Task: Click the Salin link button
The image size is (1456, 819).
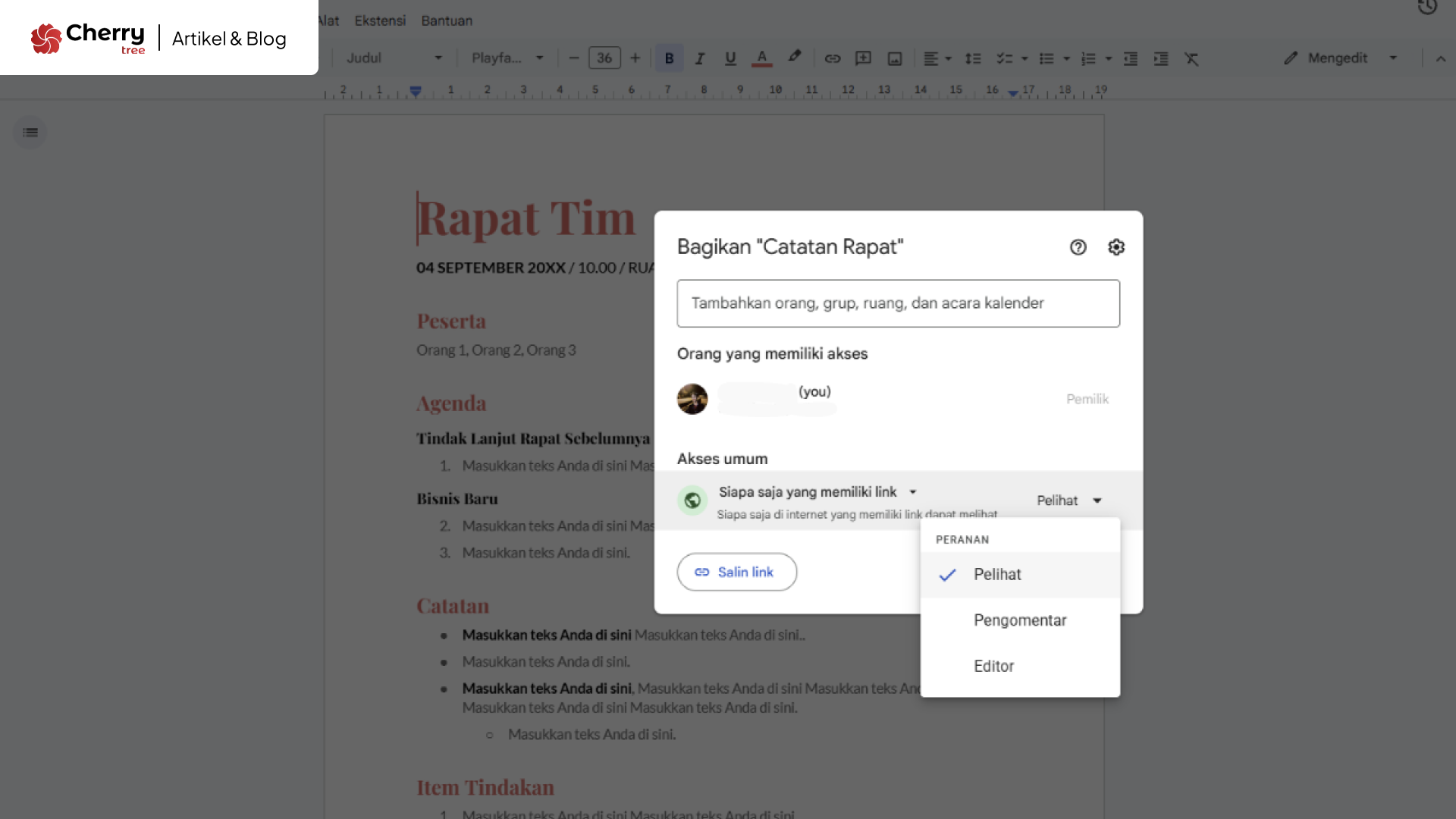Action: tap(736, 572)
